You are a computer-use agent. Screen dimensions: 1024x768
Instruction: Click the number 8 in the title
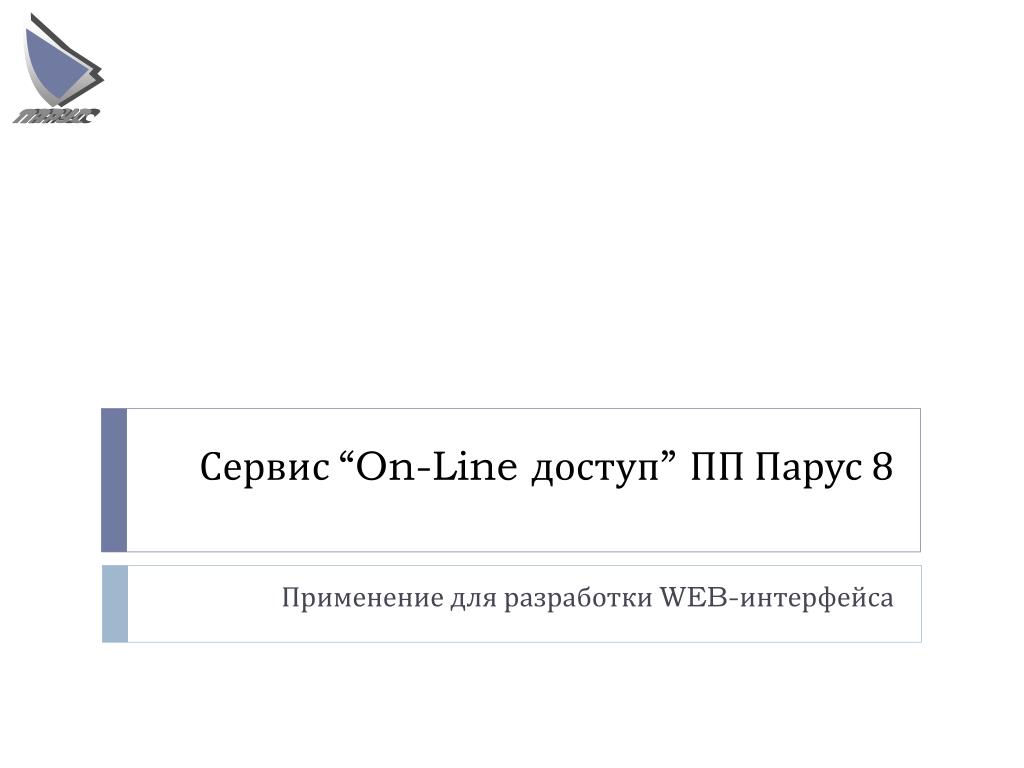882,468
